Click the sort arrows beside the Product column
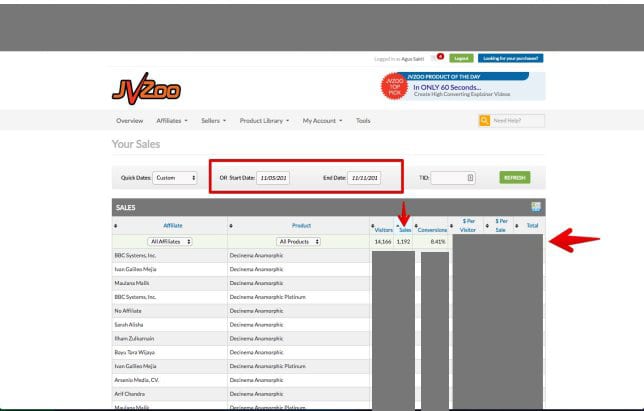 click(x=231, y=226)
